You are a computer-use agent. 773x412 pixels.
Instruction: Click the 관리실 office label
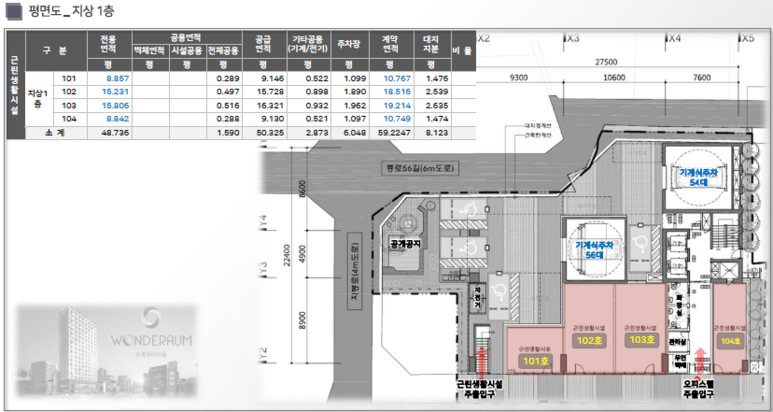tap(677, 342)
